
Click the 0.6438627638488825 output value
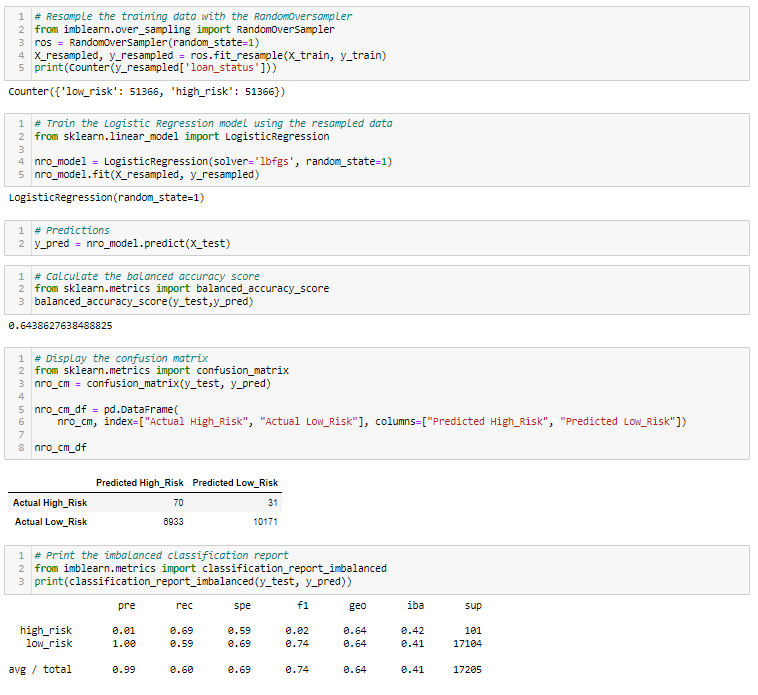point(60,326)
